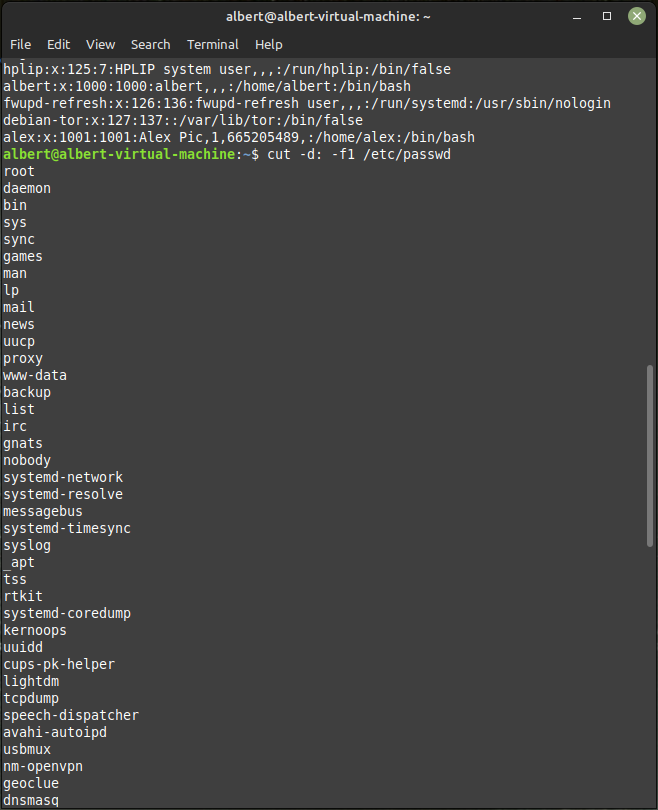Click the vertical scrollbar thumb
The width and height of the screenshot is (658, 810).
point(650,456)
